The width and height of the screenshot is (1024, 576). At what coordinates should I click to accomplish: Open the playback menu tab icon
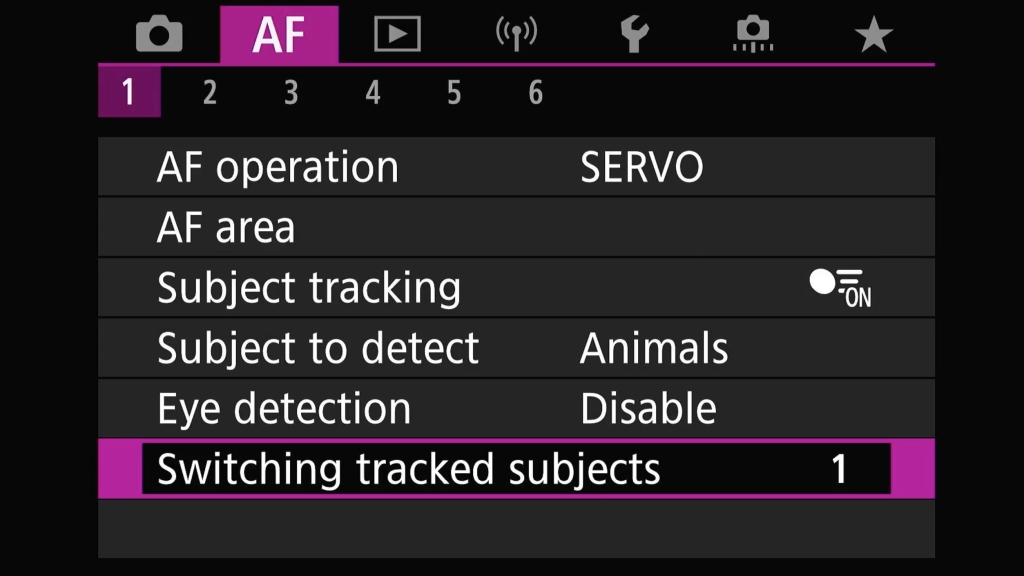[x=397, y=34]
